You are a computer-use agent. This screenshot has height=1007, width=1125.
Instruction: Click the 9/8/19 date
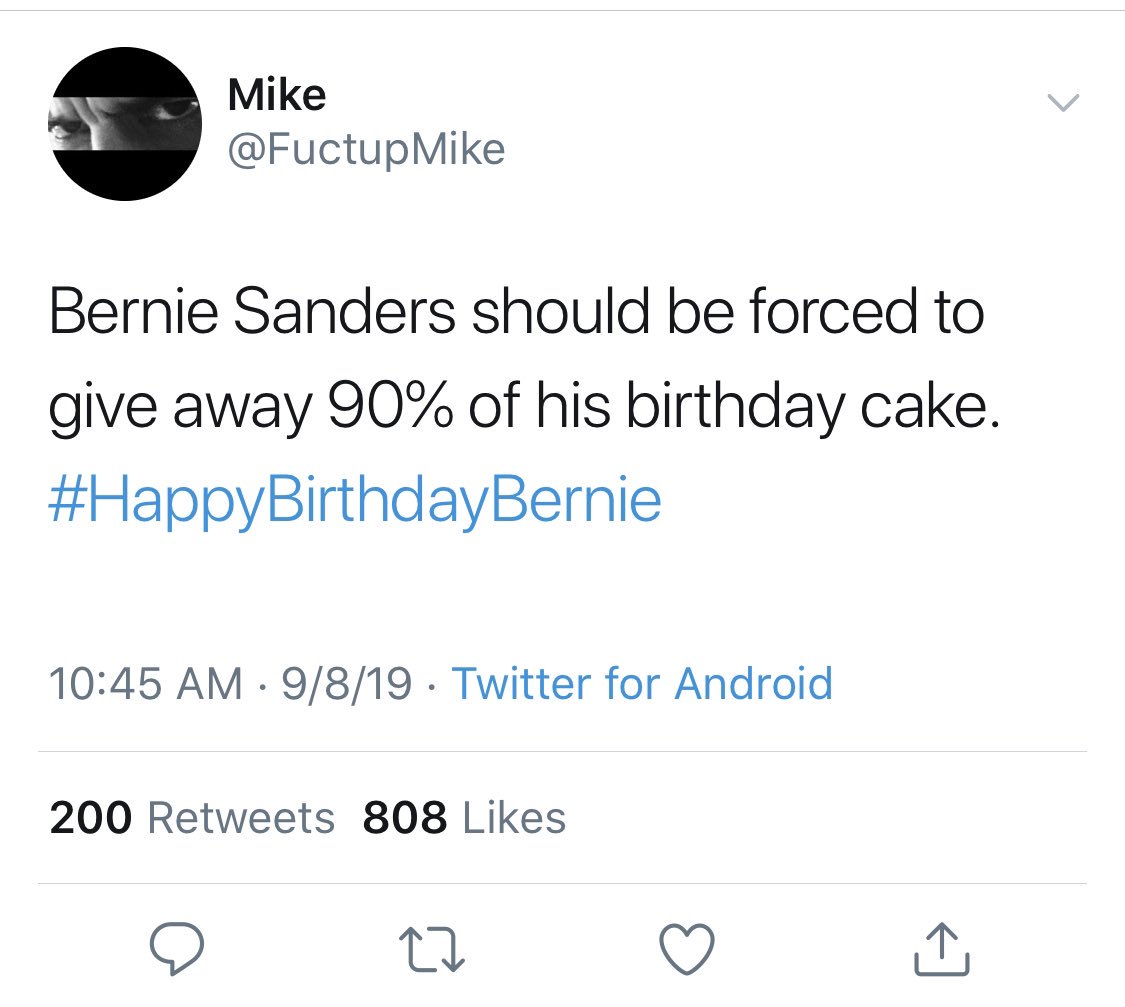[346, 684]
